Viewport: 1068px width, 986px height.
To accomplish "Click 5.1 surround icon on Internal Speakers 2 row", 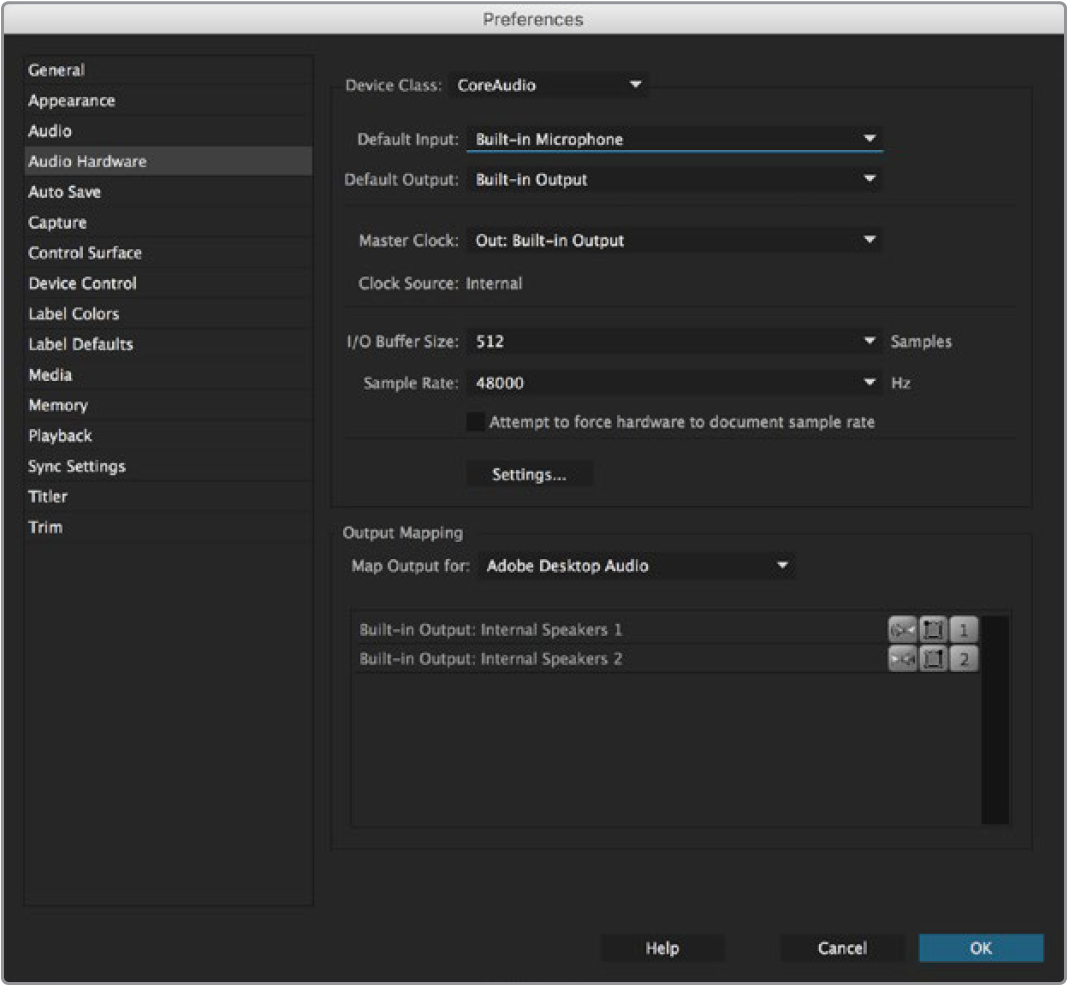I will (932, 659).
